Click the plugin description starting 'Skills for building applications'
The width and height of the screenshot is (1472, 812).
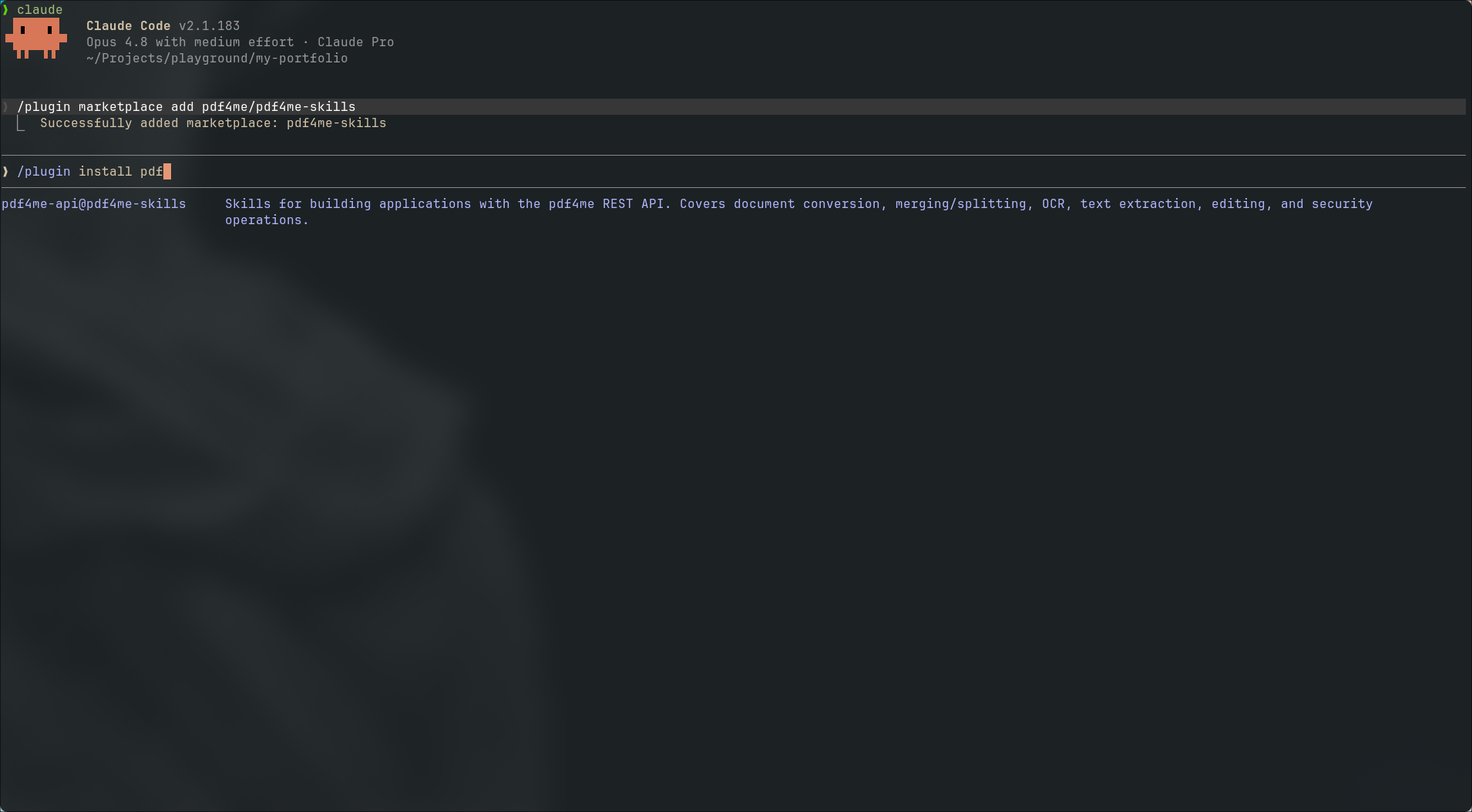click(x=799, y=211)
